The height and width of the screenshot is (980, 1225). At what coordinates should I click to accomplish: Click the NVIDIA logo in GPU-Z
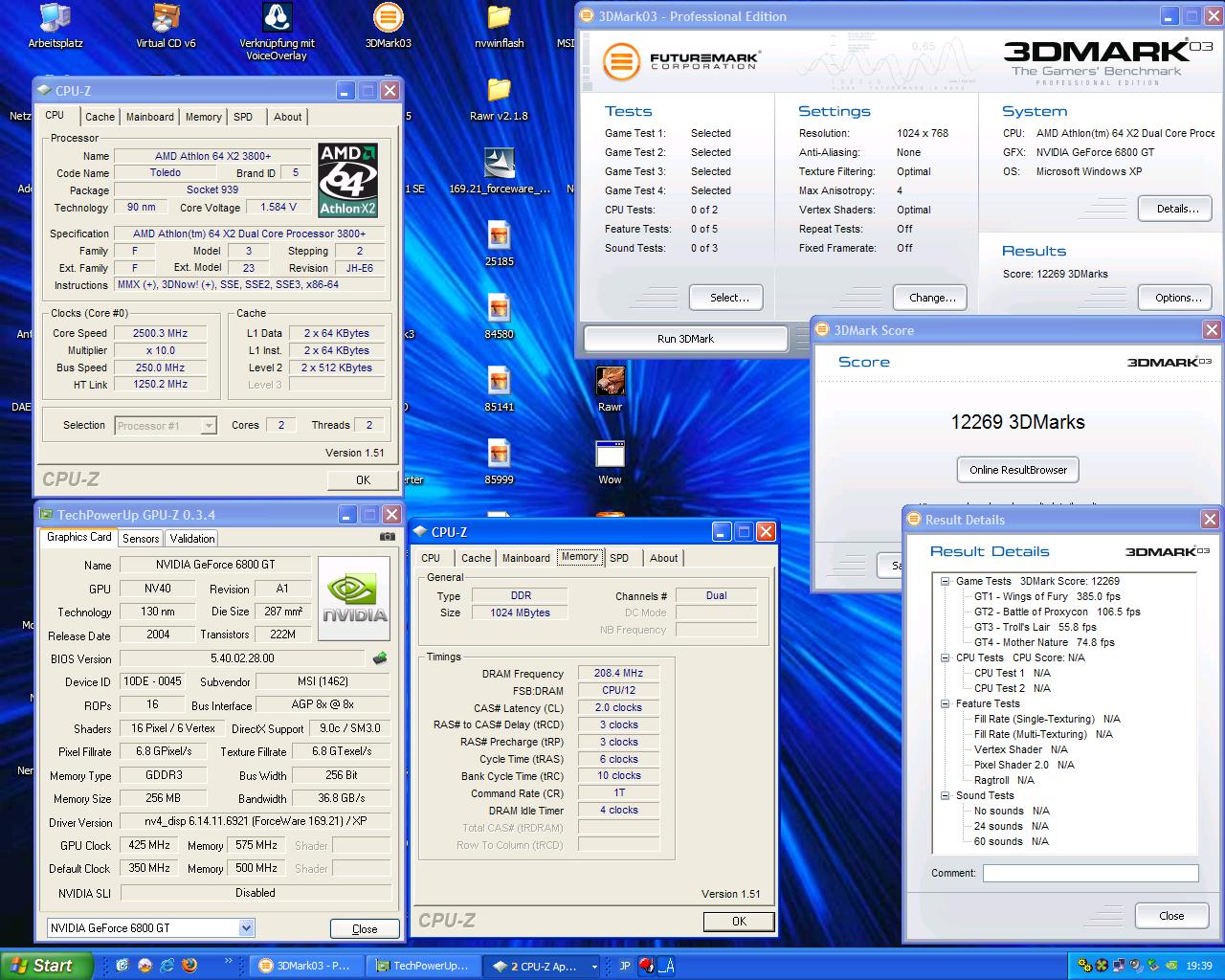(354, 599)
